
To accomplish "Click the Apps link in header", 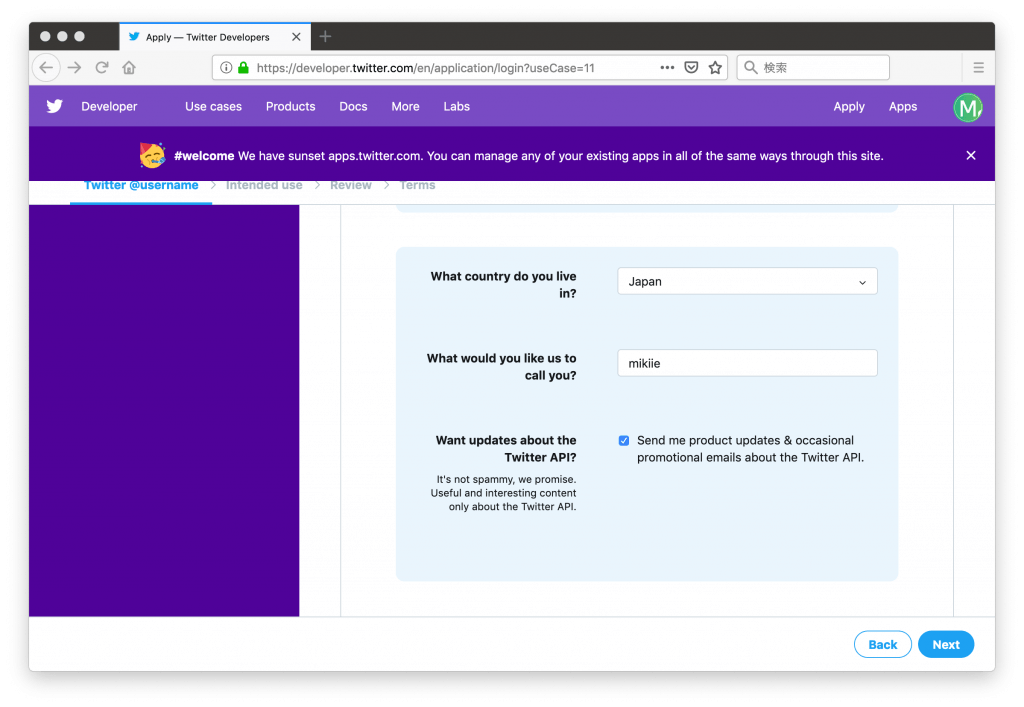I will (x=902, y=107).
